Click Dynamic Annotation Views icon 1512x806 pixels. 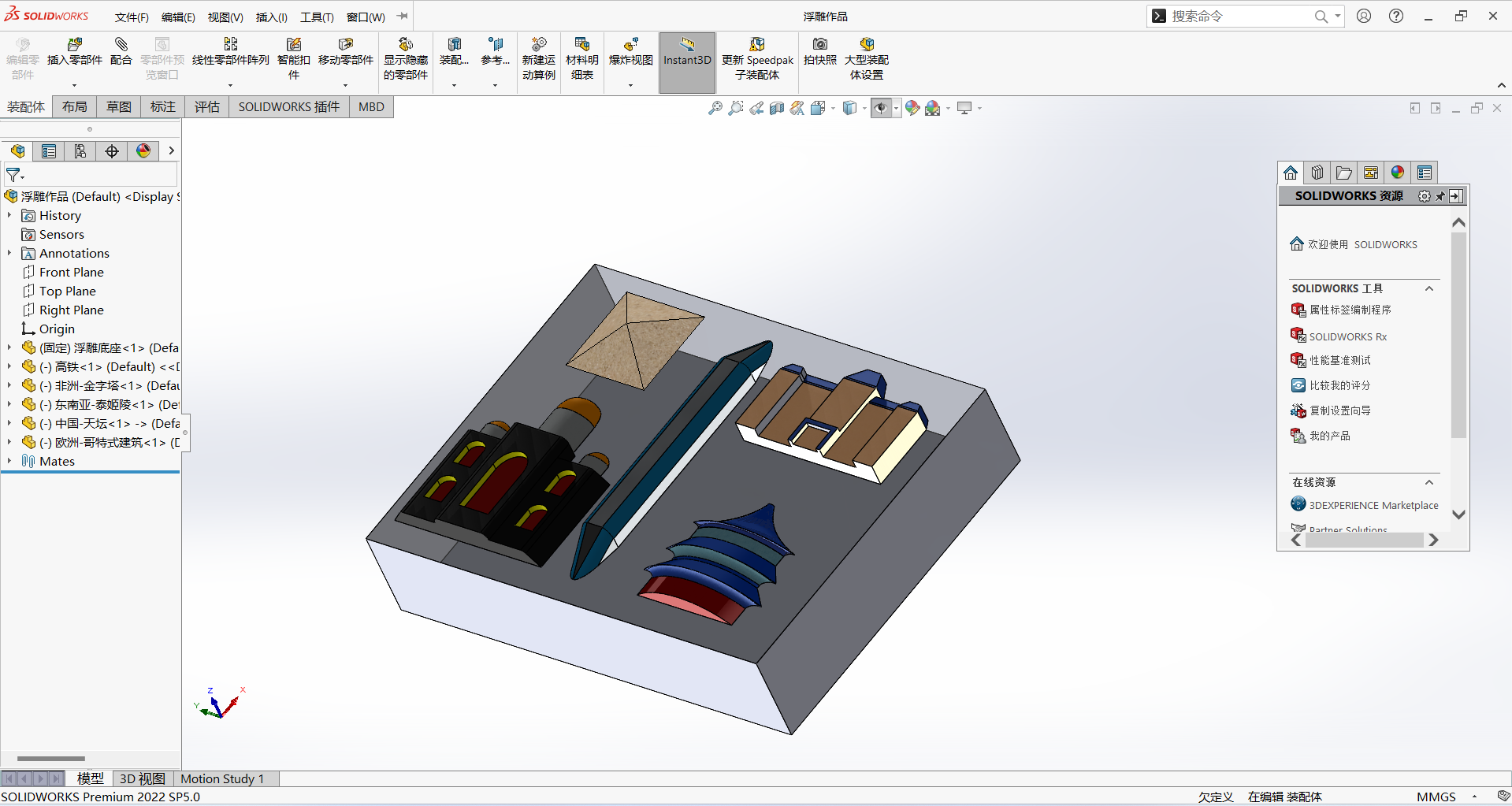(797, 108)
